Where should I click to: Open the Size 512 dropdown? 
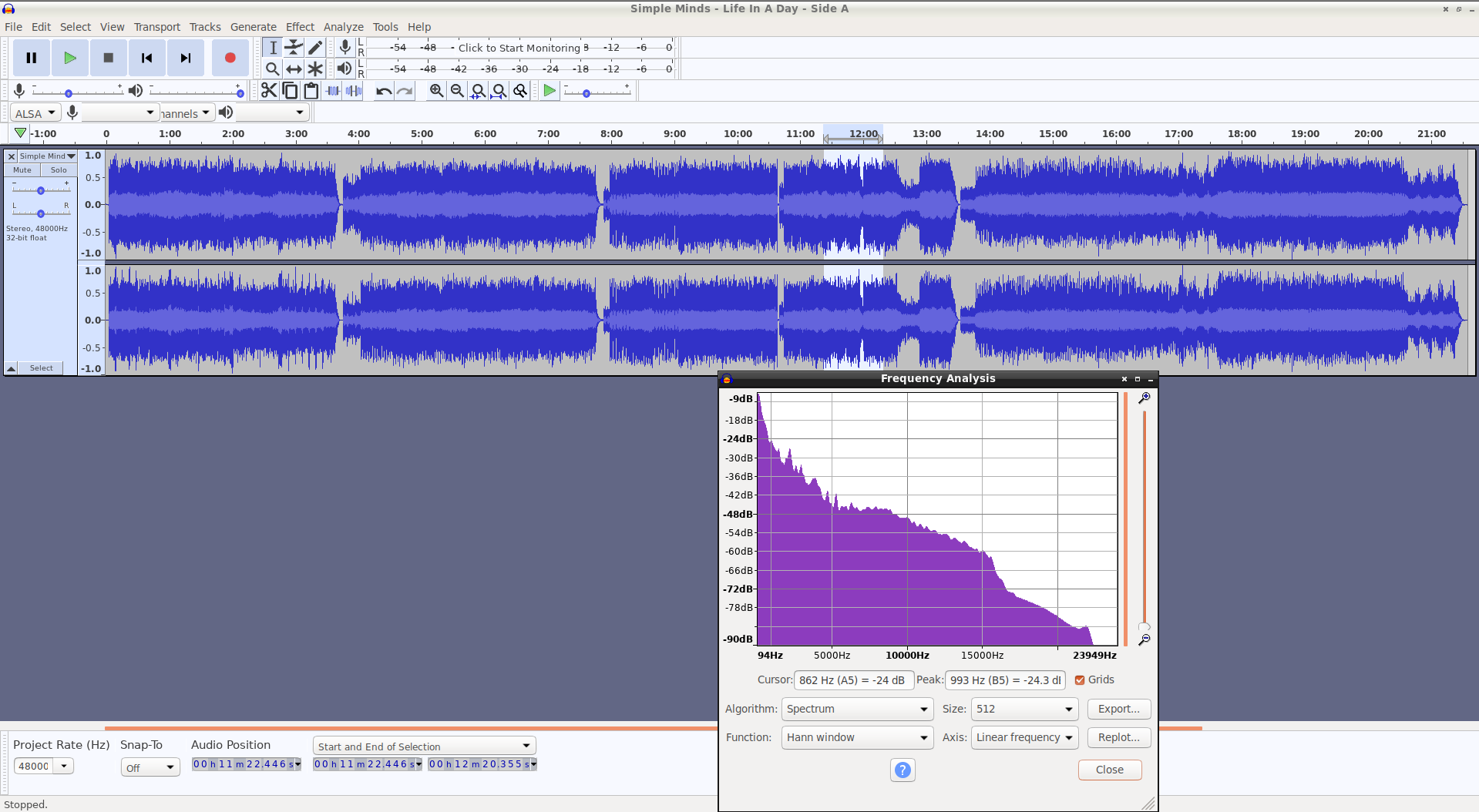1024,709
